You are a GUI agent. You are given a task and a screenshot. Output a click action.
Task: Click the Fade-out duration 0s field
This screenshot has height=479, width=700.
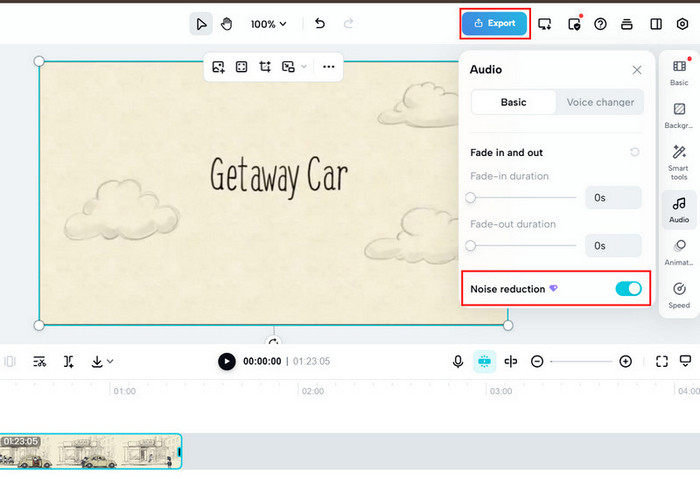[613, 246]
